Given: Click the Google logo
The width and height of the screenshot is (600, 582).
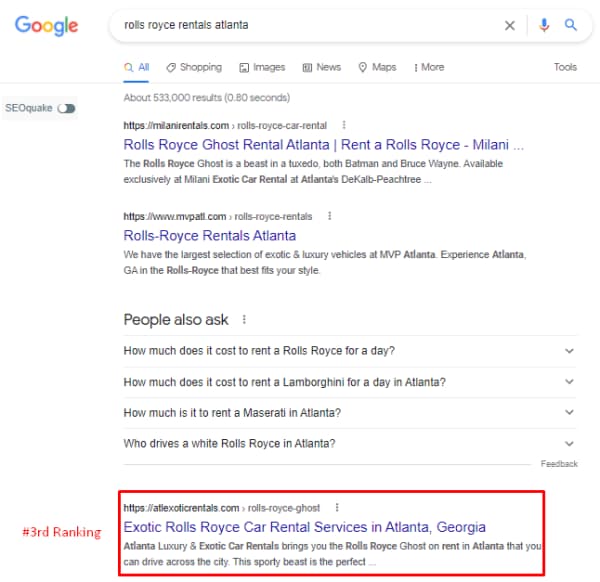Looking at the screenshot, I should coord(46,26).
